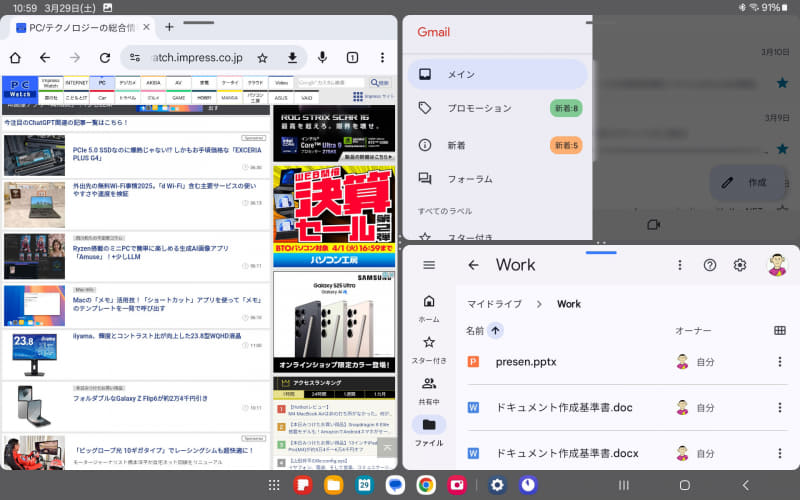Open Chrome tab switcher

pyautogui.click(x=352, y=58)
